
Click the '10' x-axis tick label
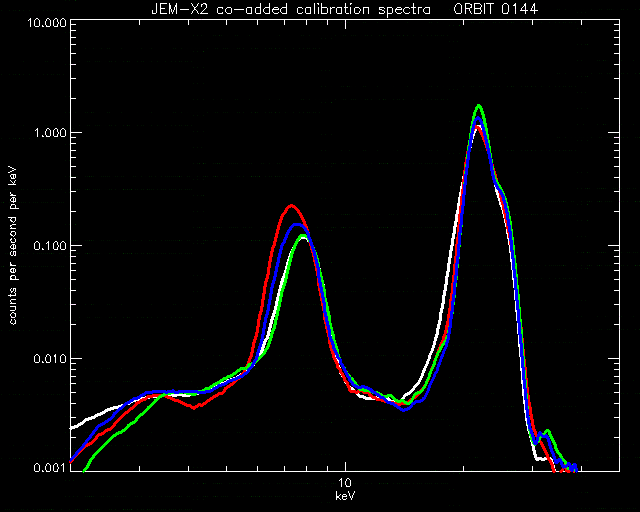[345, 483]
